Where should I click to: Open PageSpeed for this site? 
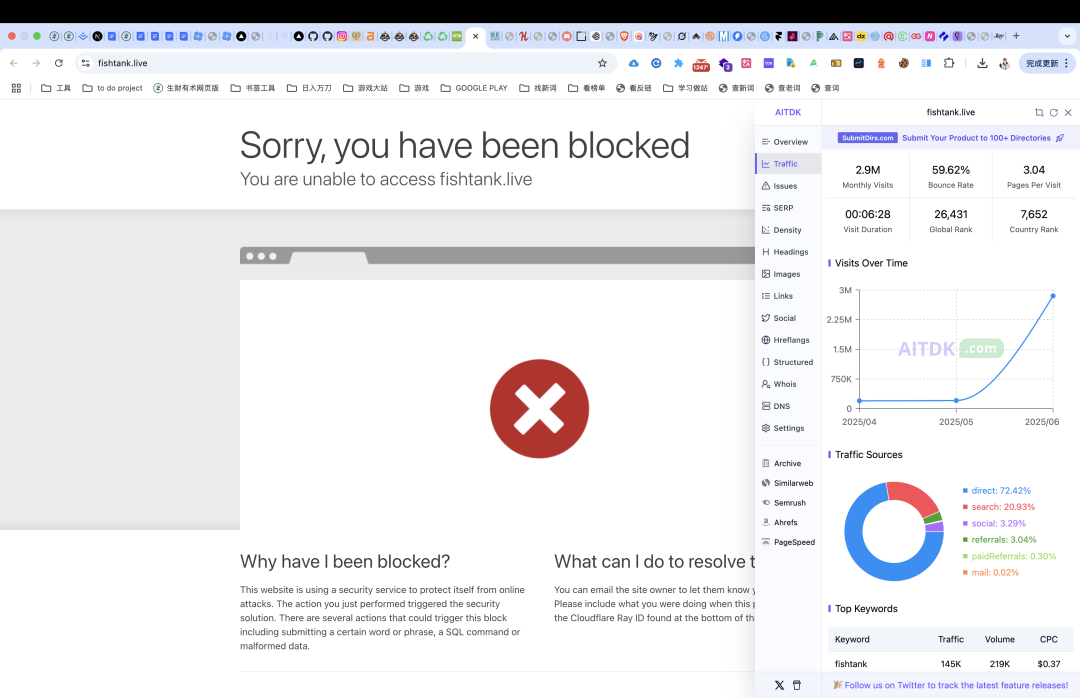[x=788, y=542]
